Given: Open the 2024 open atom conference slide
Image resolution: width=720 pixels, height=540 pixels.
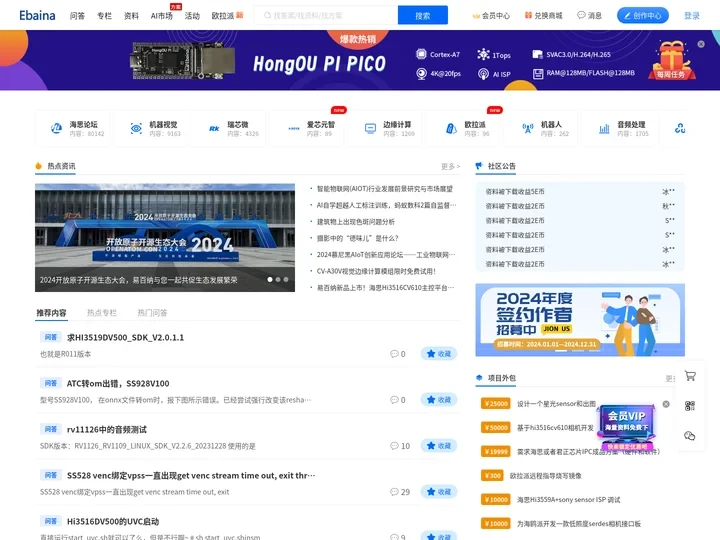Looking at the screenshot, I should pos(165,237).
